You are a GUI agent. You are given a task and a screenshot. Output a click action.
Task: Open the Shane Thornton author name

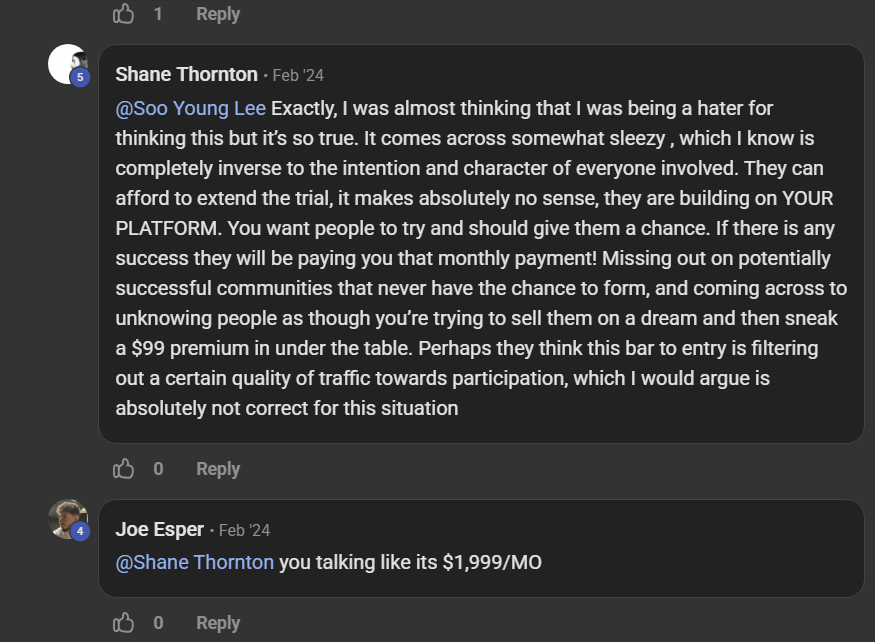pyautogui.click(x=186, y=74)
